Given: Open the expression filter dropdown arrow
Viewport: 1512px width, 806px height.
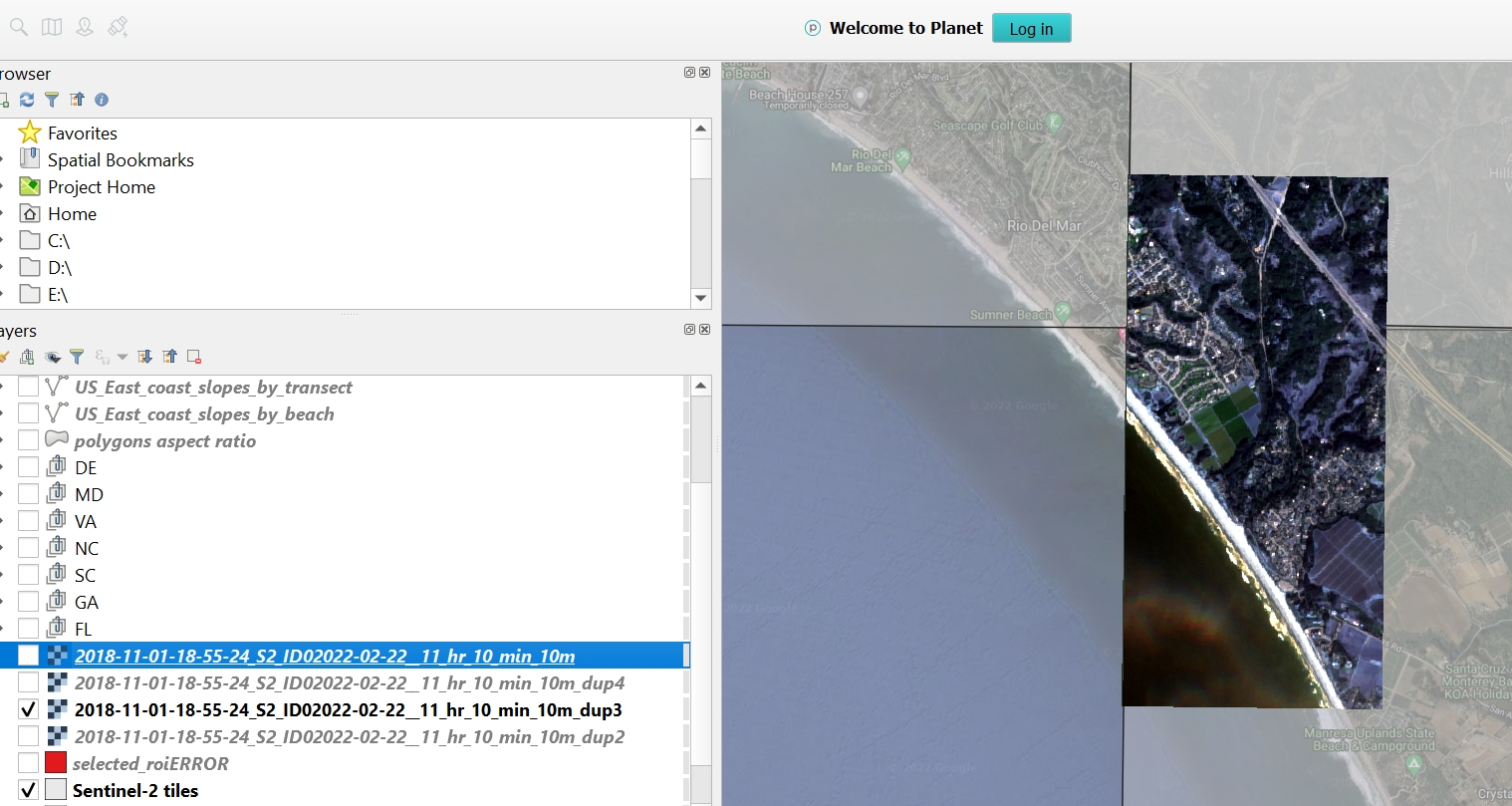Looking at the screenshot, I should click(123, 356).
